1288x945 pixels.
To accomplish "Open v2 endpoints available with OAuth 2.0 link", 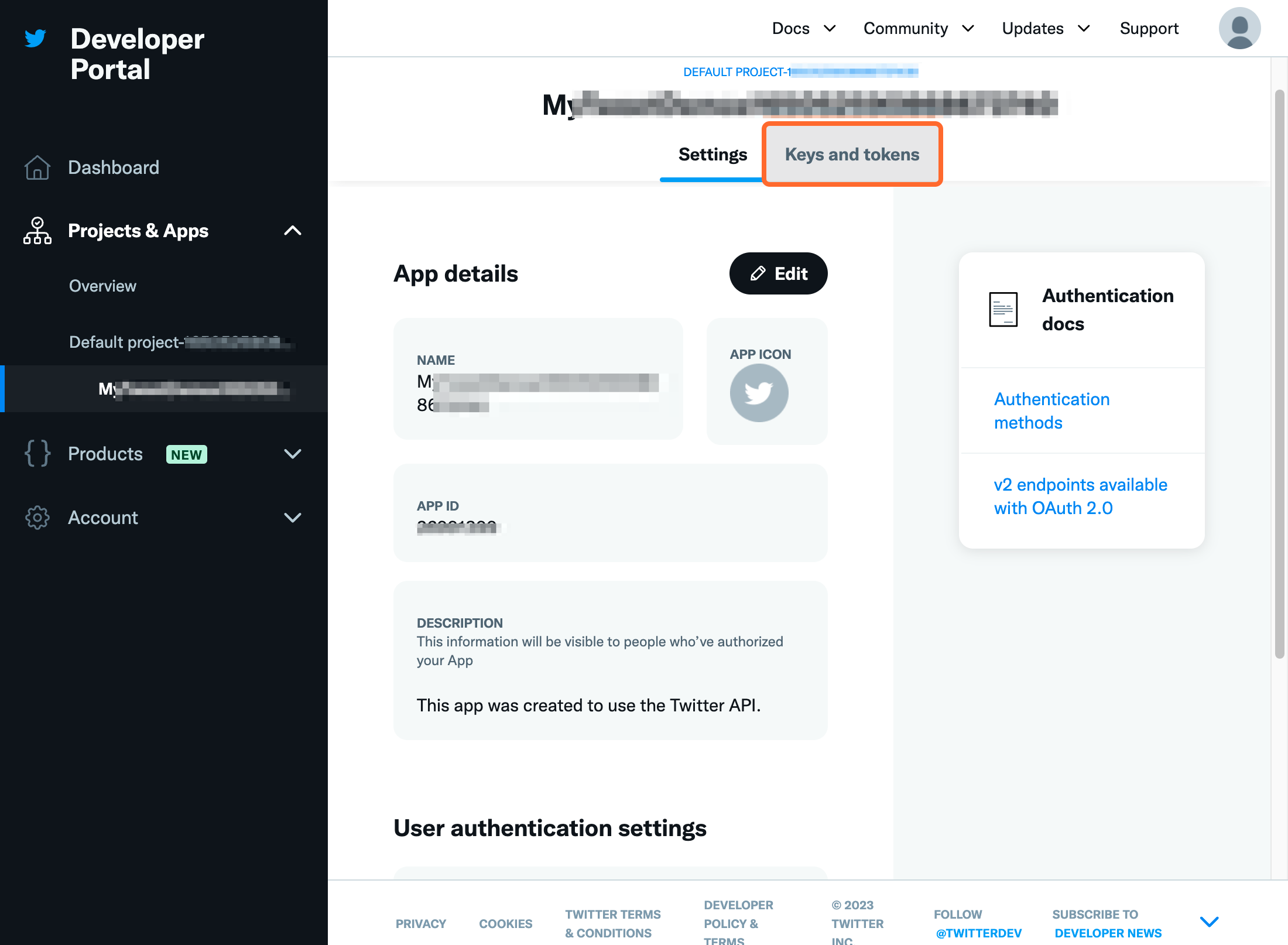I will [x=1080, y=496].
